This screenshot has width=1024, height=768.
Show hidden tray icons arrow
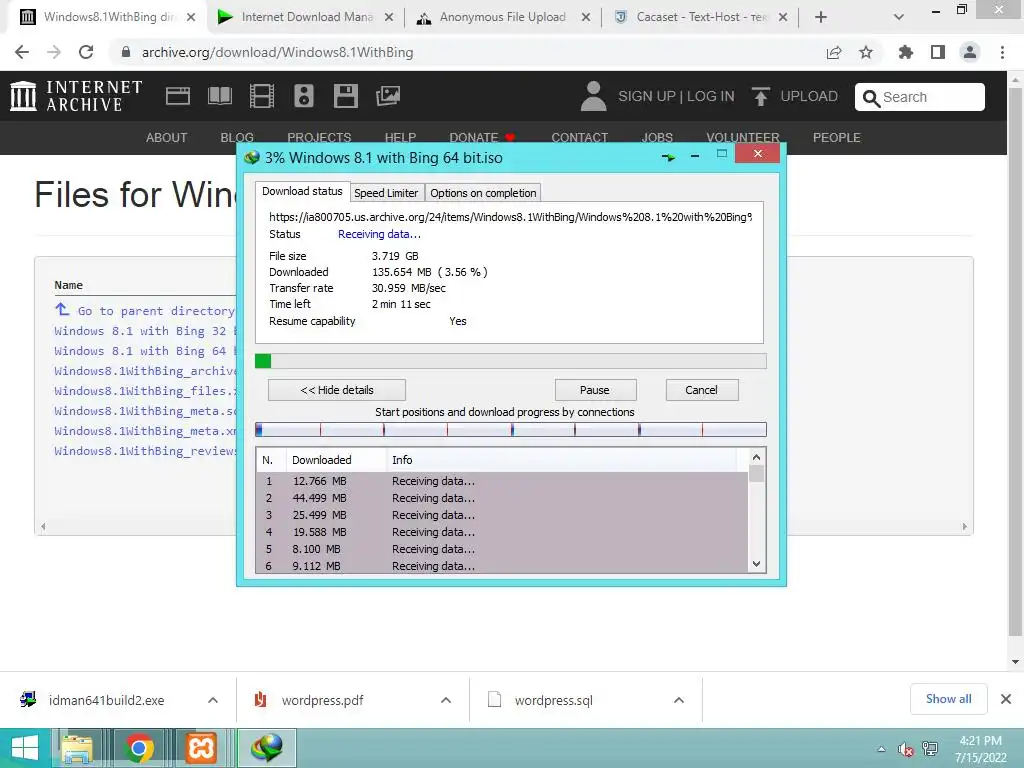click(882, 749)
